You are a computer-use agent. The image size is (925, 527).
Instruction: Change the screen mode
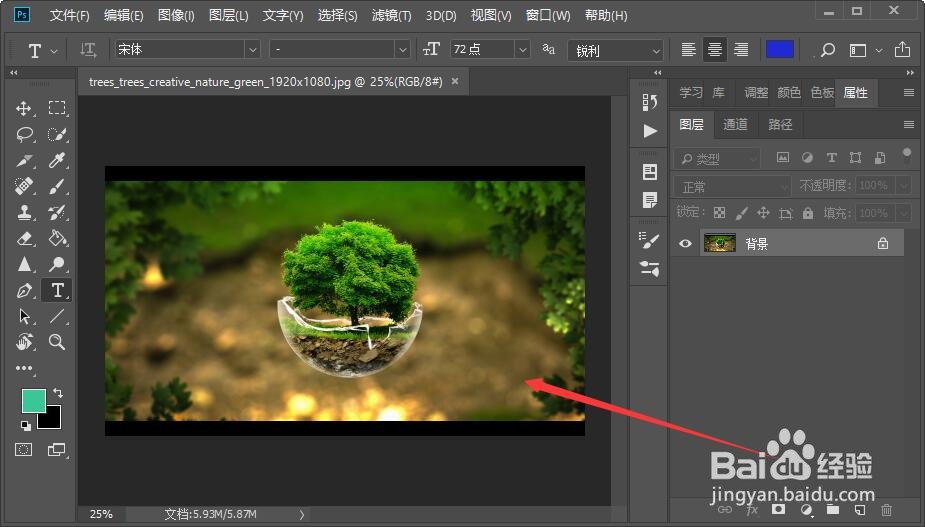click(x=57, y=450)
